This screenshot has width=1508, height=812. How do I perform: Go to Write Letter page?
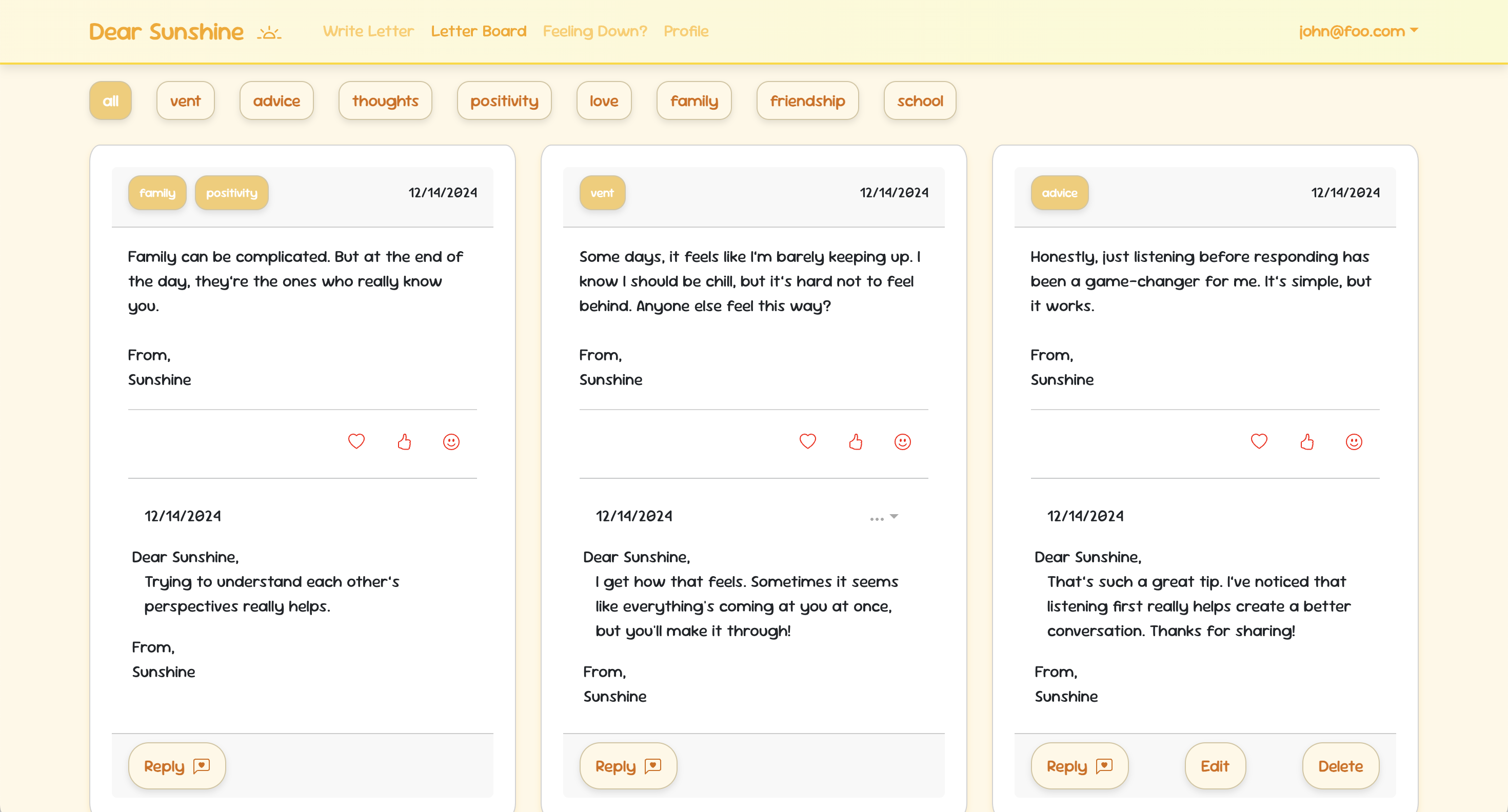(x=368, y=31)
